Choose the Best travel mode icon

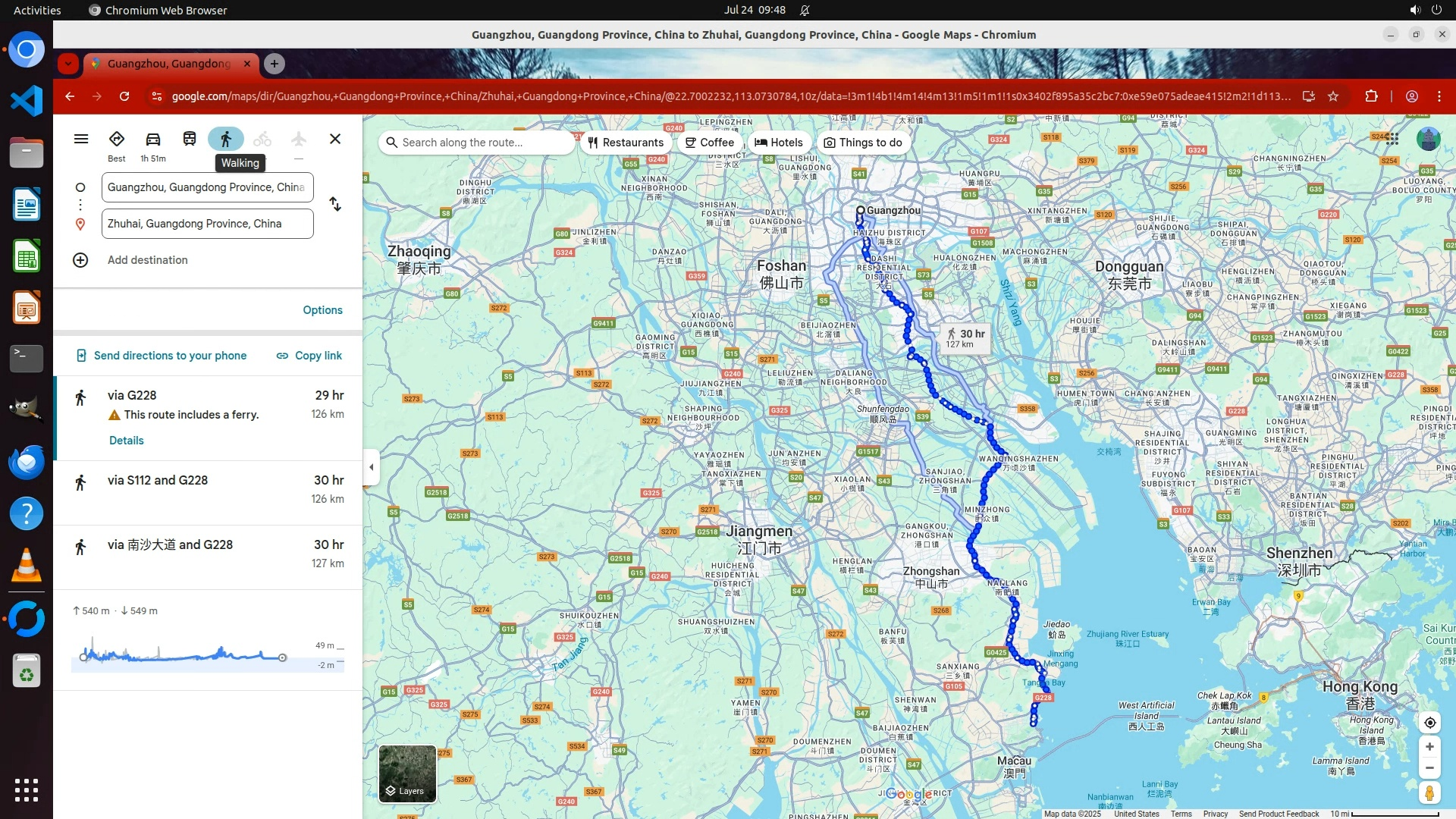pyautogui.click(x=117, y=140)
